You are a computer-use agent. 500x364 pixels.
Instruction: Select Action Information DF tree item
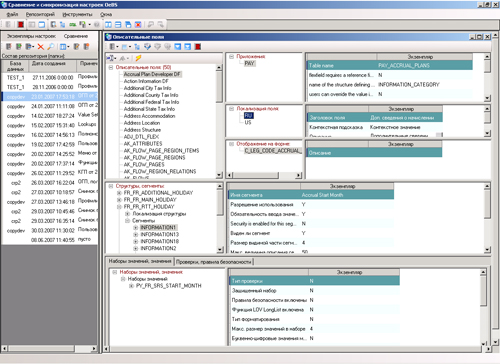pos(146,81)
